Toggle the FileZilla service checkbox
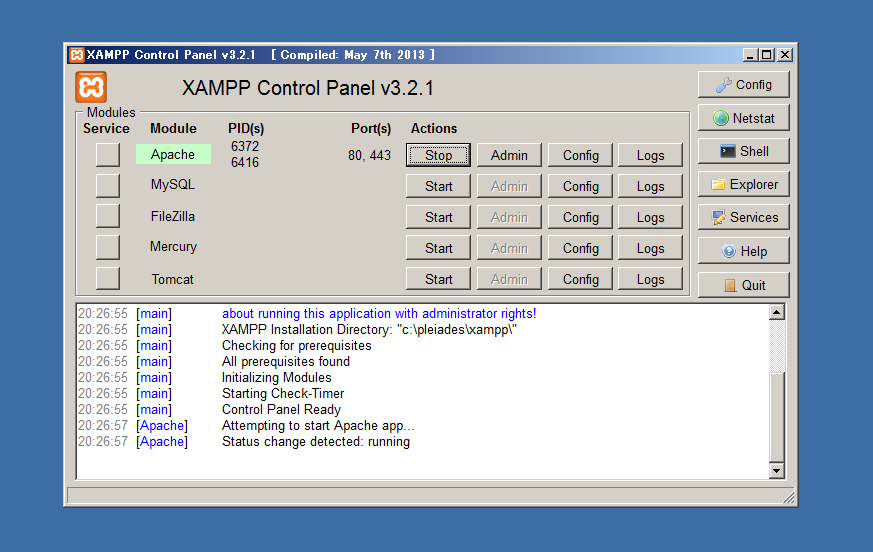The height and width of the screenshot is (552, 873). pyautogui.click(x=107, y=216)
